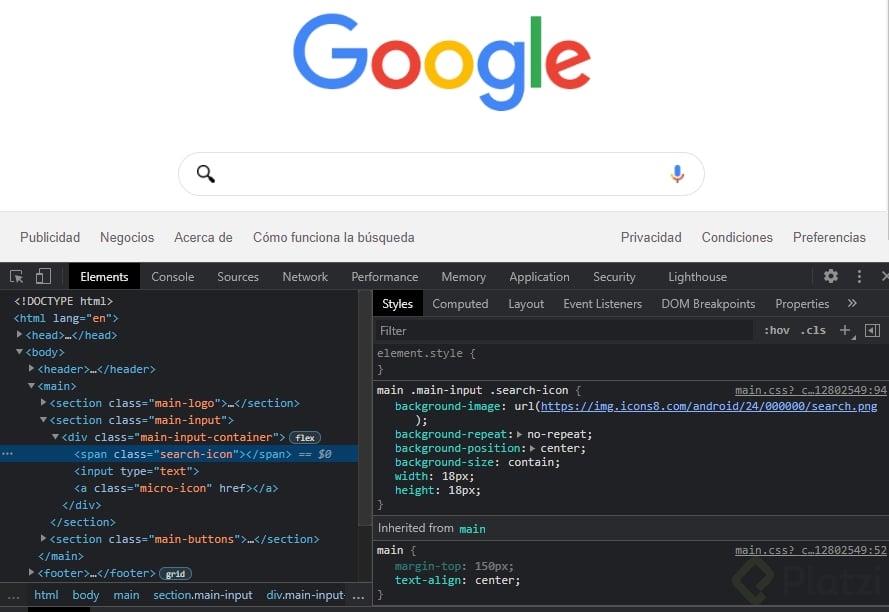889x612 pixels.
Task: Switch to the Console tab
Action: (172, 277)
